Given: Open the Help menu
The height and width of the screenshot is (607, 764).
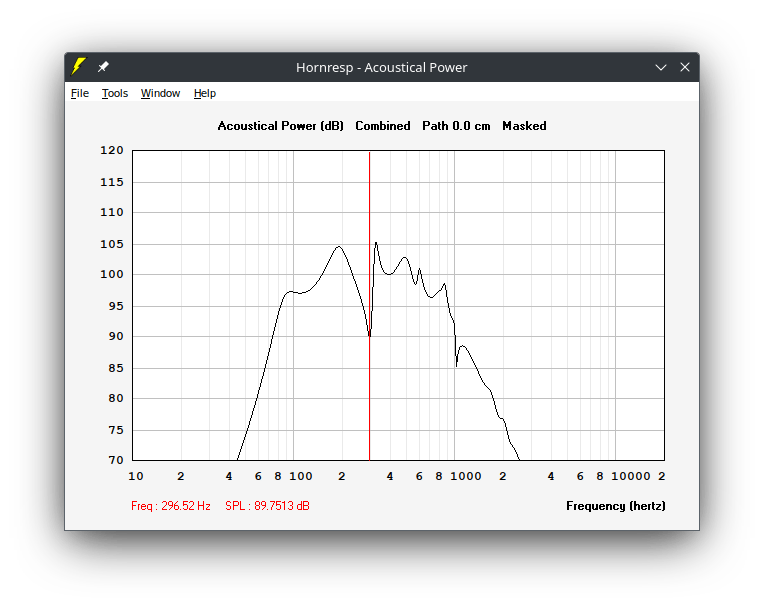Looking at the screenshot, I should tap(205, 93).
